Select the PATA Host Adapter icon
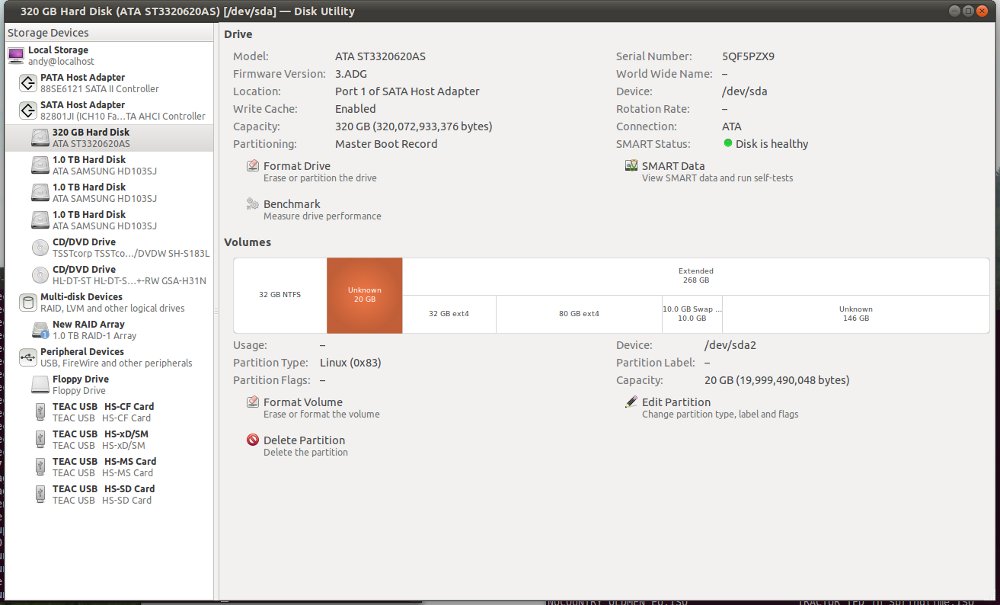The image size is (1000, 605). [27, 83]
